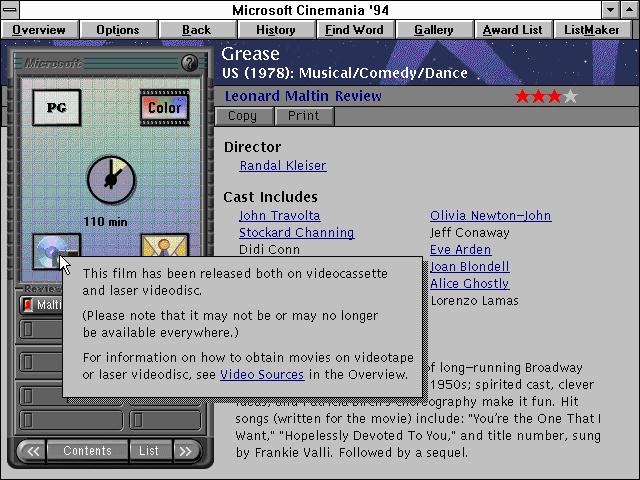Click the star rating next to Maltin Review

point(546,97)
